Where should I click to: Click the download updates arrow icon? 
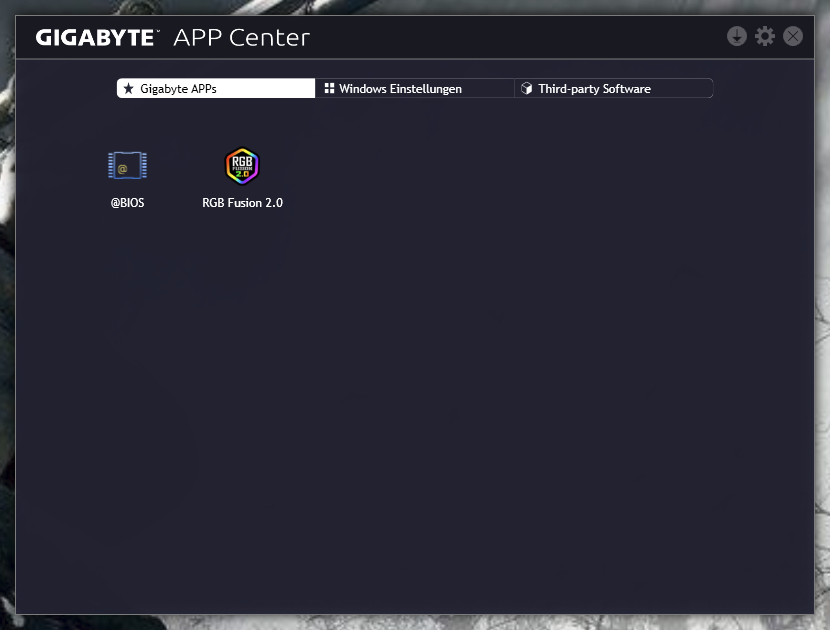pos(736,37)
